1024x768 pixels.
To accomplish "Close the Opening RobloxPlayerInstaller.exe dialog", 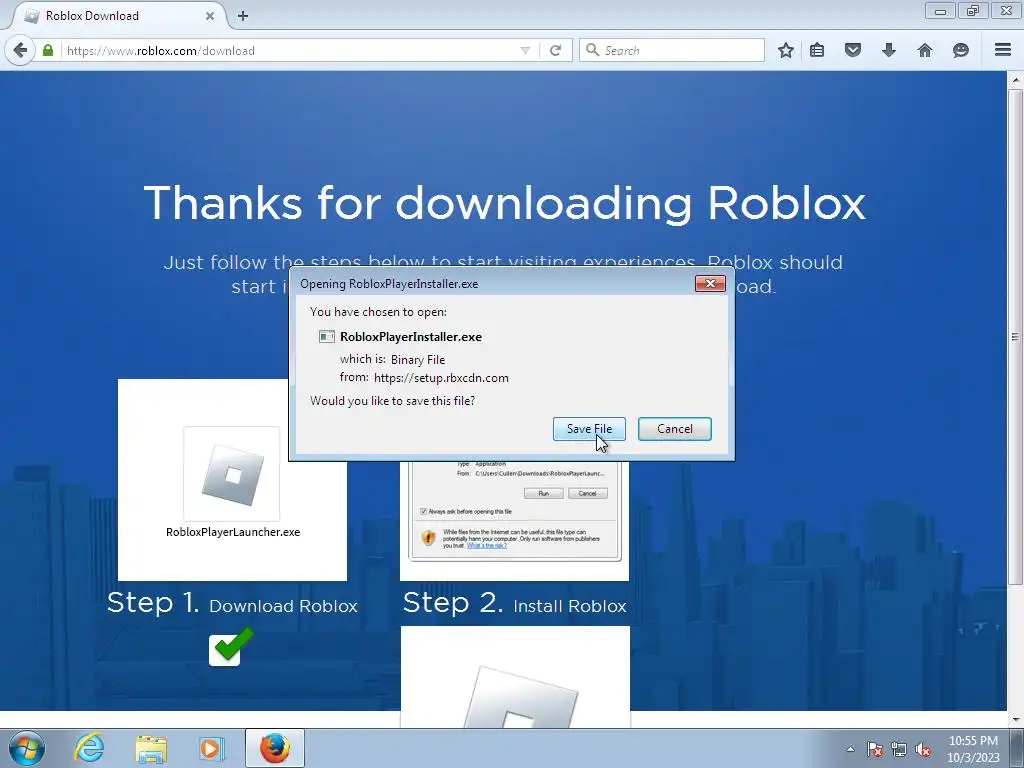I will coord(710,283).
